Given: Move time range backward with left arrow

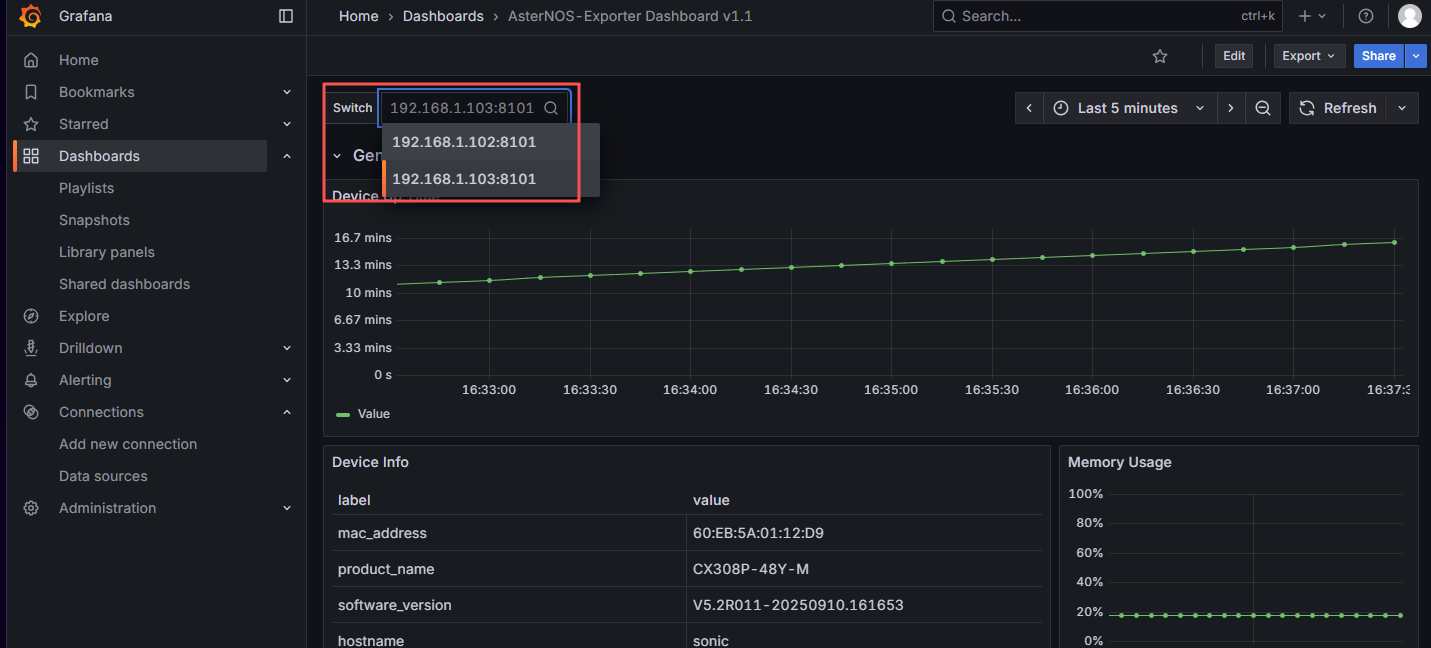Looking at the screenshot, I should (x=1029, y=108).
